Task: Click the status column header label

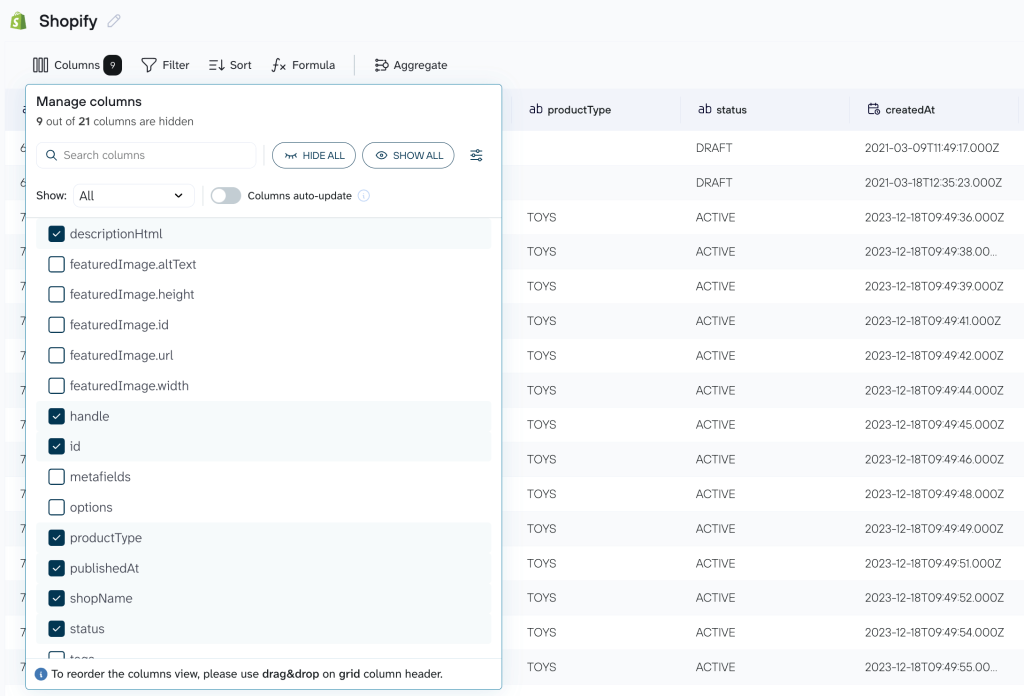Action: tap(731, 110)
